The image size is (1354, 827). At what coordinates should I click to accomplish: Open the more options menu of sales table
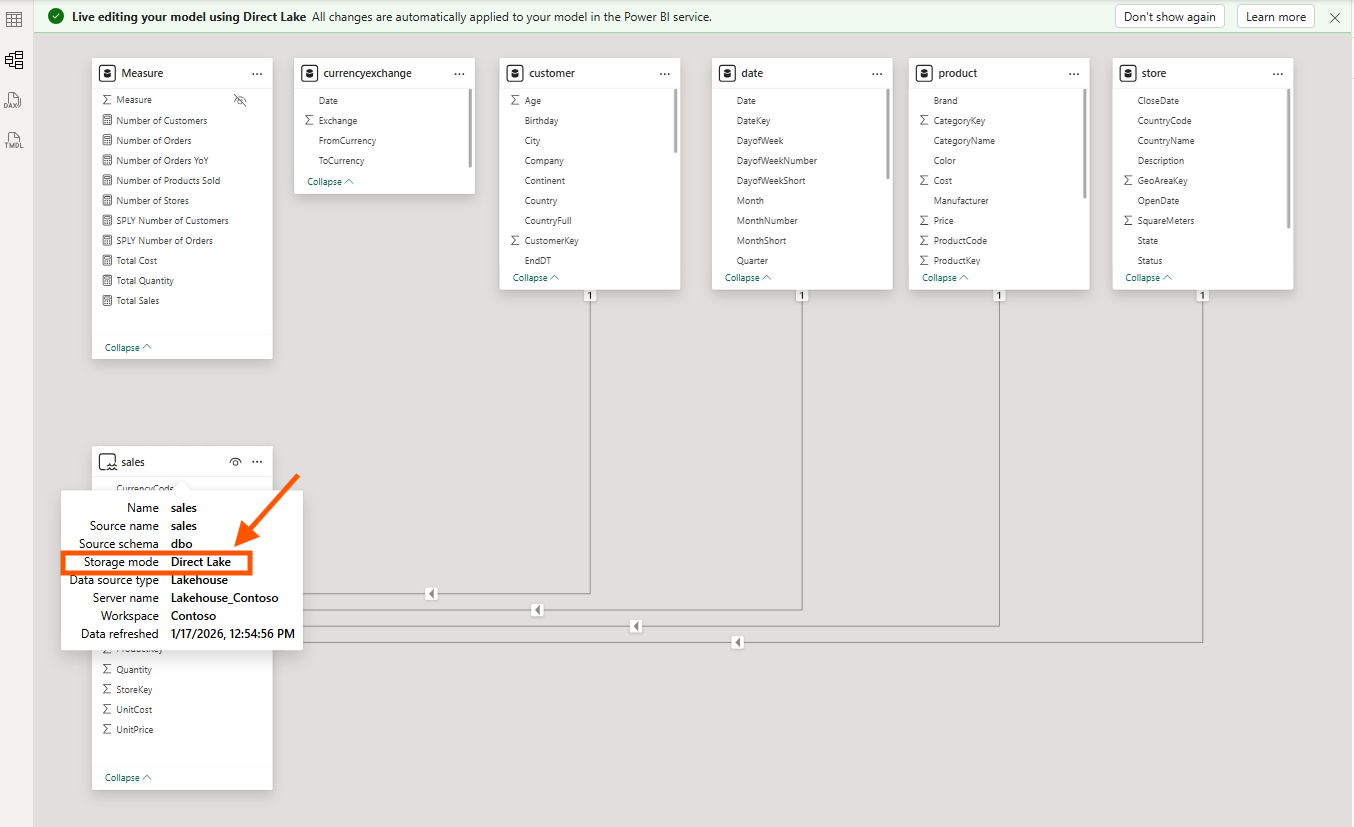tap(257, 462)
